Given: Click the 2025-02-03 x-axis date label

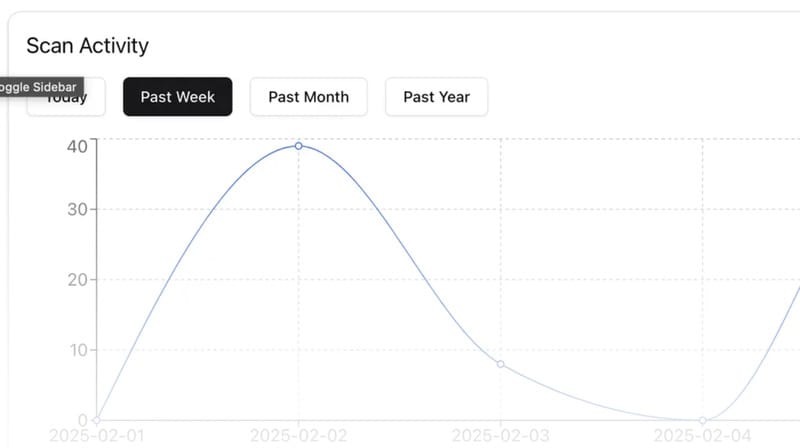Looking at the screenshot, I should [500, 436].
